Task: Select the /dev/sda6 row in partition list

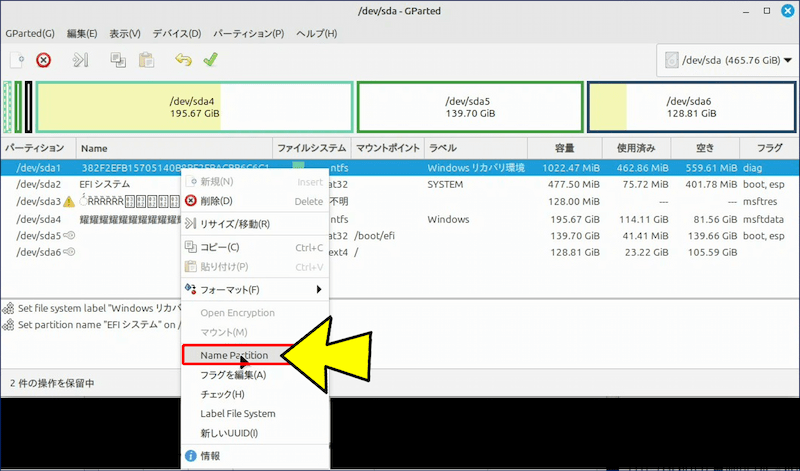Action: (40, 253)
